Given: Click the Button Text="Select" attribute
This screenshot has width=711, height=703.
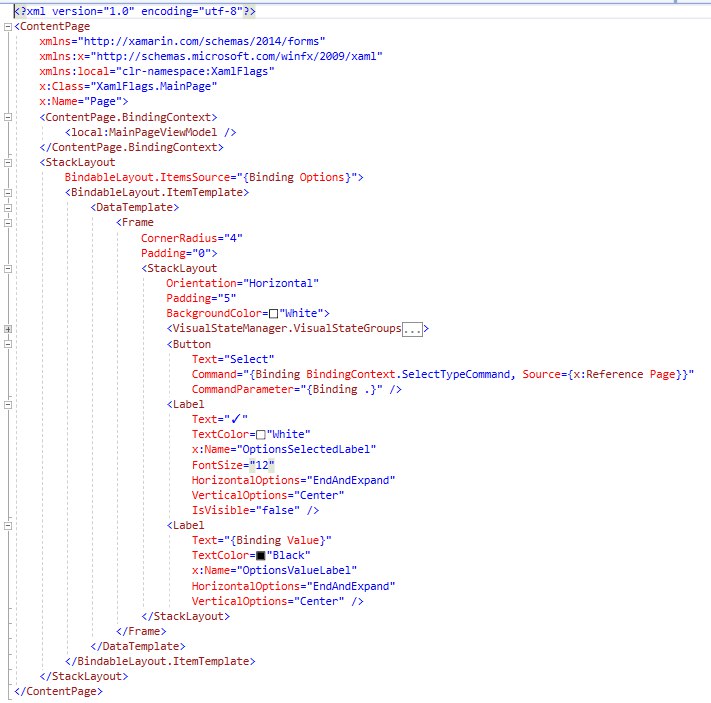Looking at the screenshot, I should pos(233,359).
